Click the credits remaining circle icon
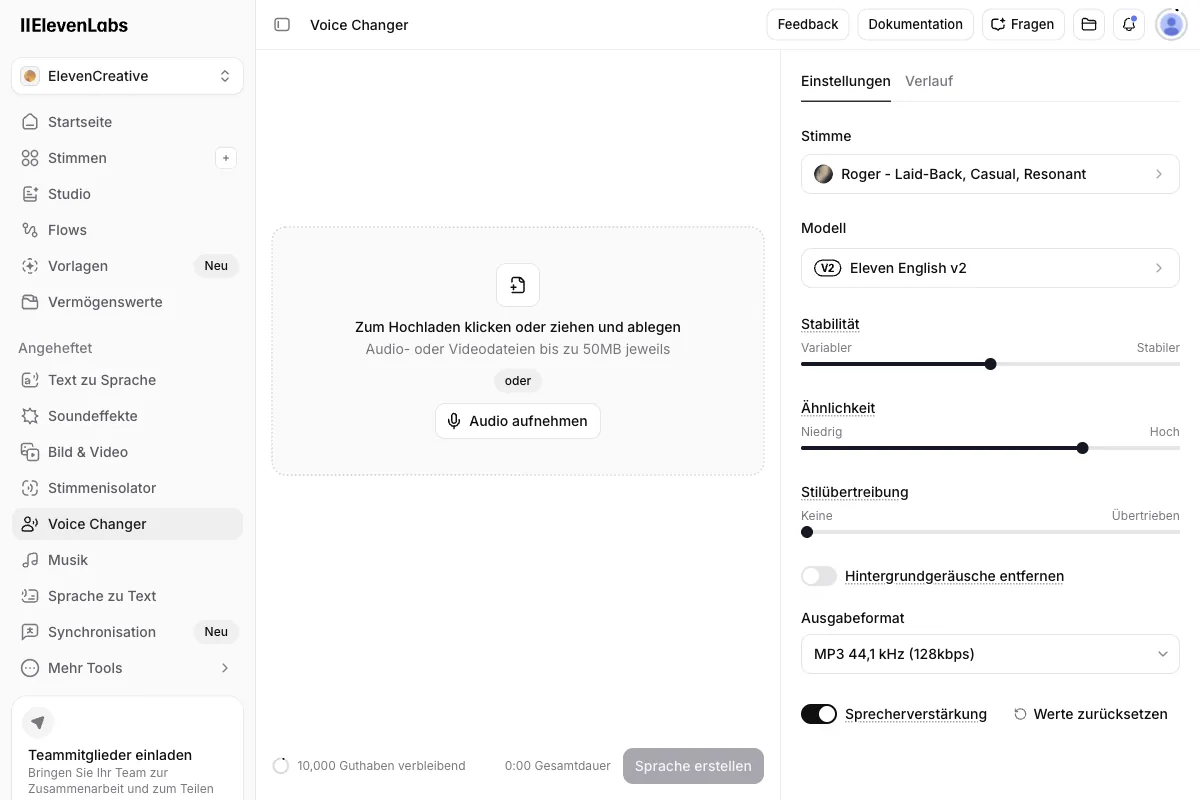1200x800 pixels. pyautogui.click(x=281, y=766)
